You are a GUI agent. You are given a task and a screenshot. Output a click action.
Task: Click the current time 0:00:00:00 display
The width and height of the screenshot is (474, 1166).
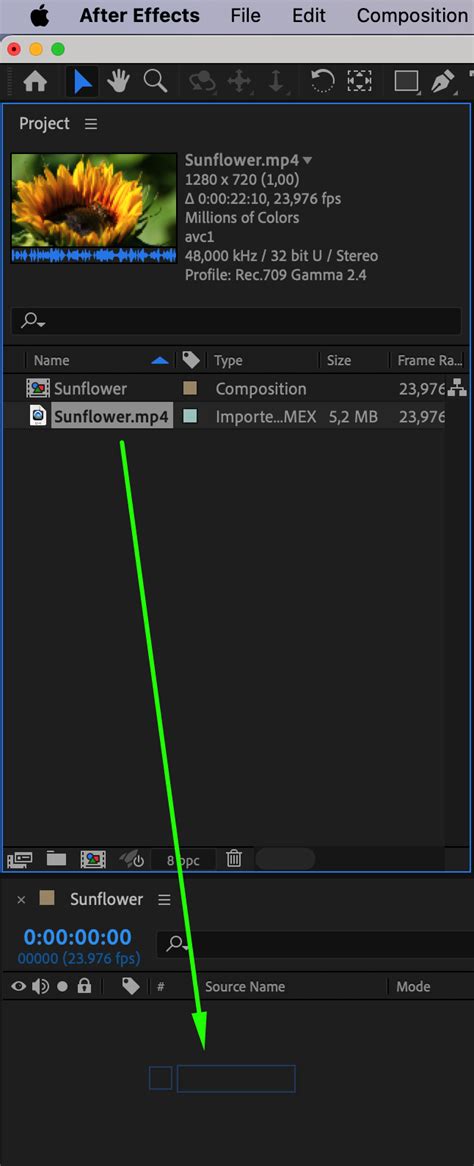click(x=77, y=937)
